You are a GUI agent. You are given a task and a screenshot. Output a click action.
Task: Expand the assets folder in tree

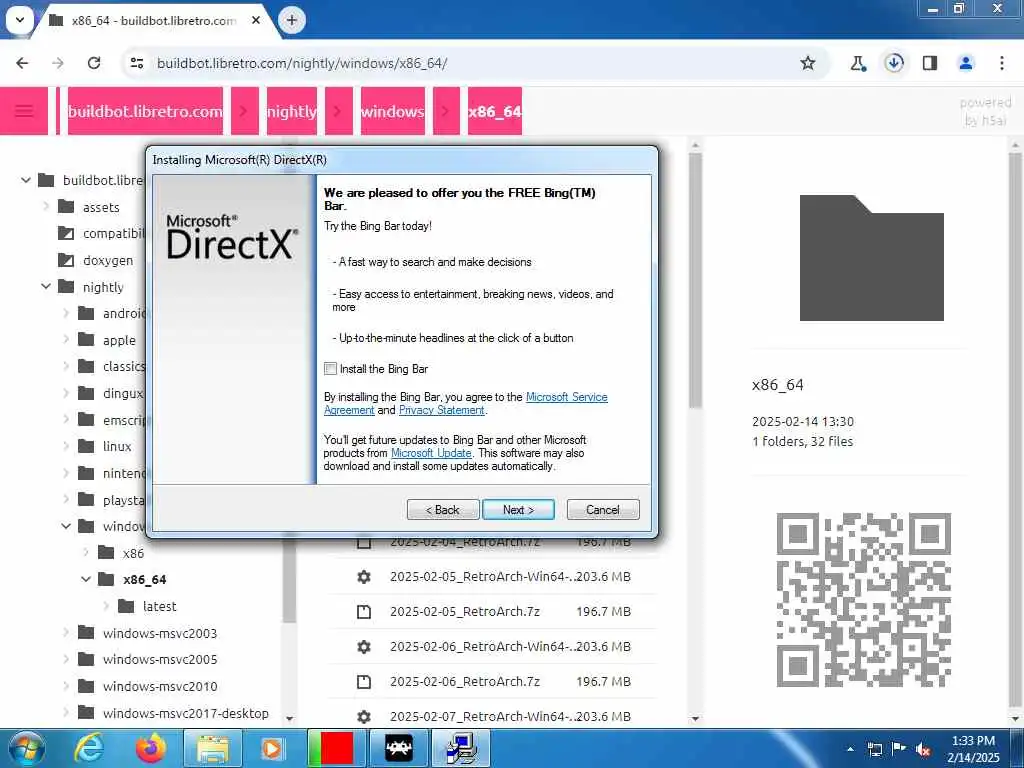tap(46, 207)
